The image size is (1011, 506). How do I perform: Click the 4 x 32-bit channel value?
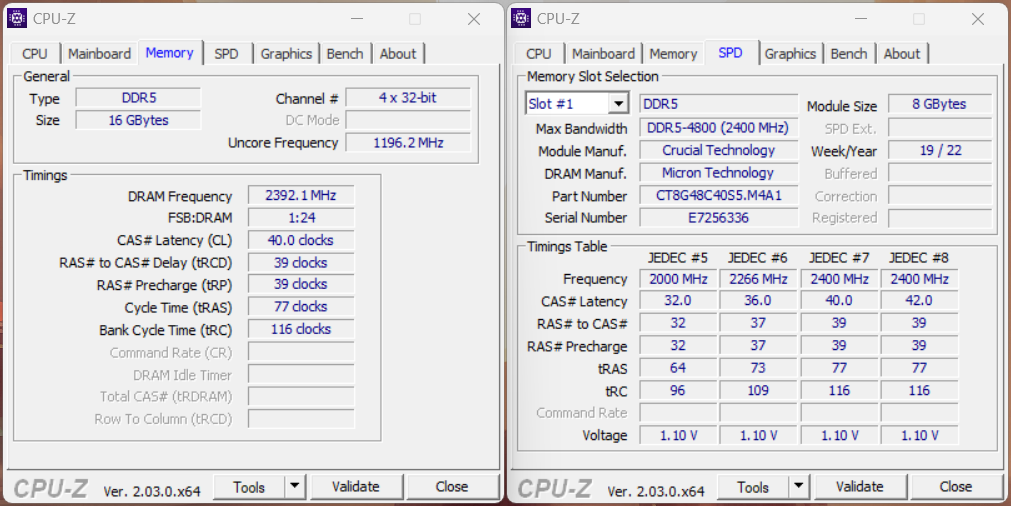tap(408, 98)
